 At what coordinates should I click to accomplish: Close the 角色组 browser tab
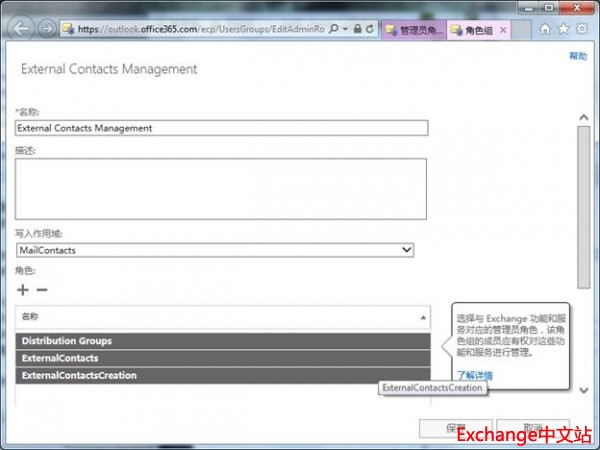(x=502, y=30)
